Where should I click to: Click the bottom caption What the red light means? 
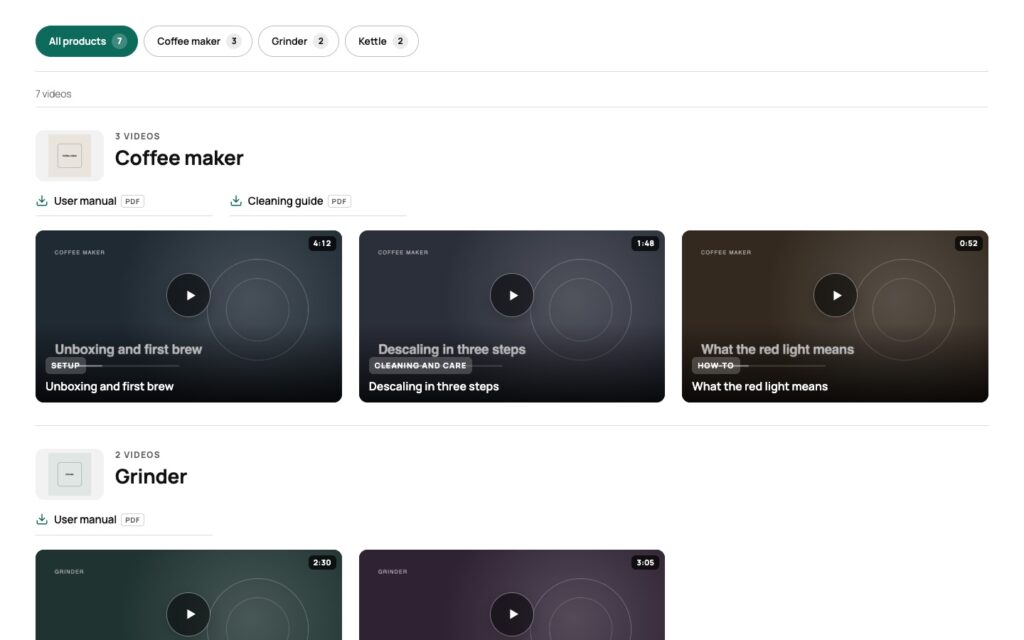[x=760, y=387]
